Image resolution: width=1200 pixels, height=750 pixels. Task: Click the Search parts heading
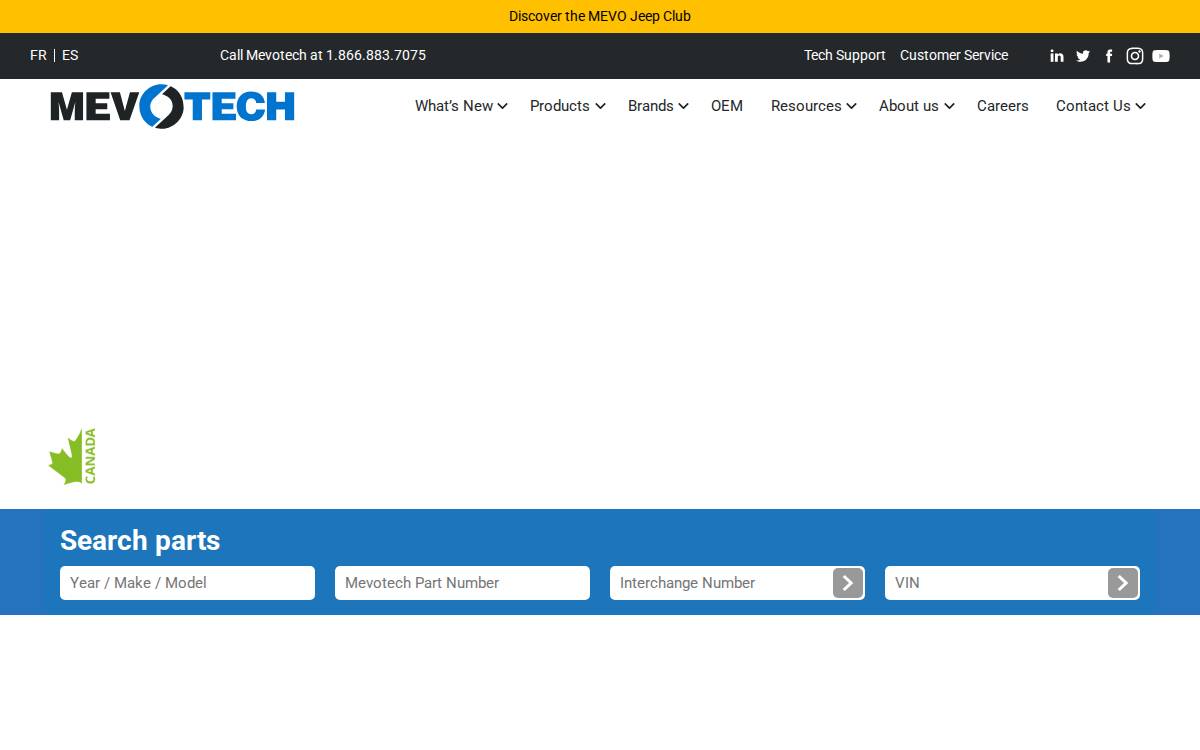(140, 540)
